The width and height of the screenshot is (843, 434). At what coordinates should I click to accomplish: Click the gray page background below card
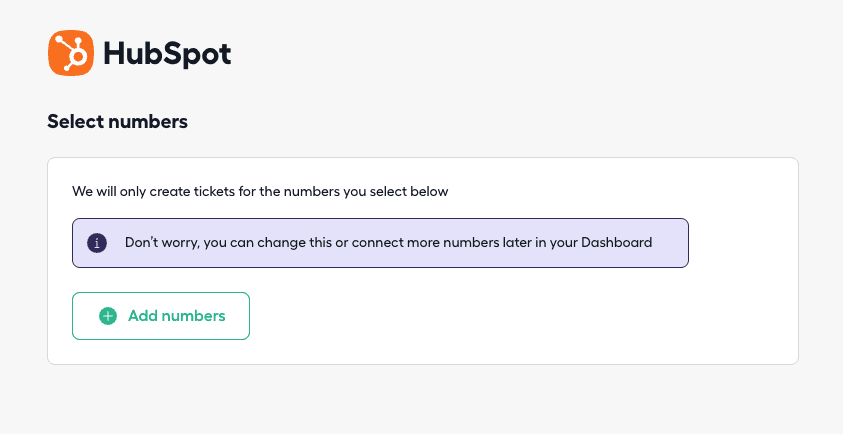[x=420, y=400]
